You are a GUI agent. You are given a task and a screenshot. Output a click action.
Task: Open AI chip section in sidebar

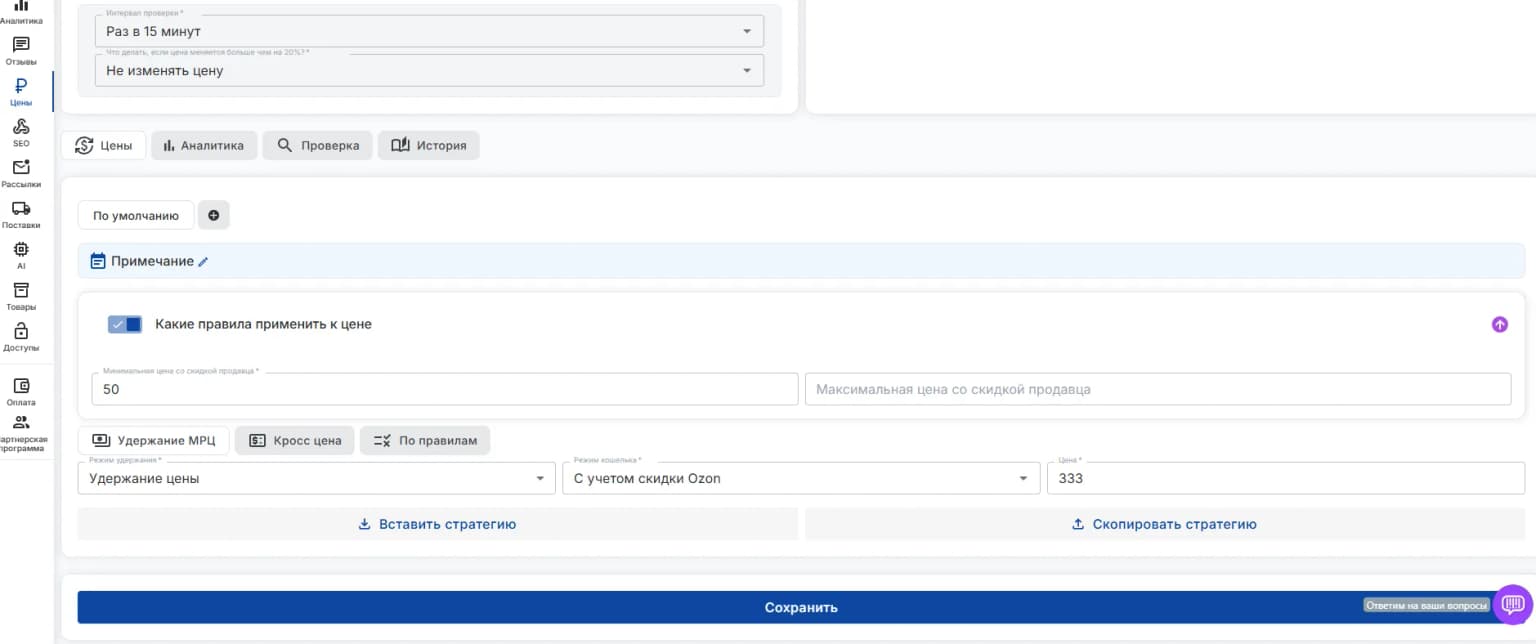(21, 256)
